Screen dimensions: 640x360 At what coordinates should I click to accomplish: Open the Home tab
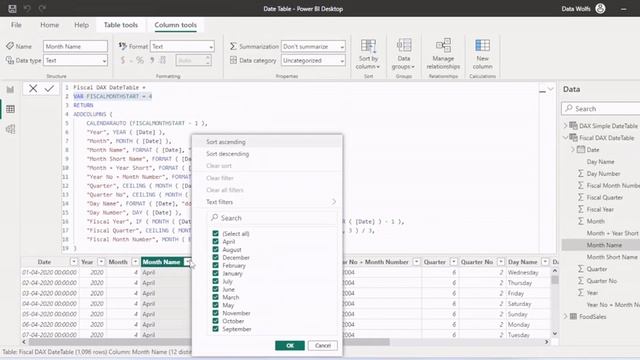[x=49, y=25]
